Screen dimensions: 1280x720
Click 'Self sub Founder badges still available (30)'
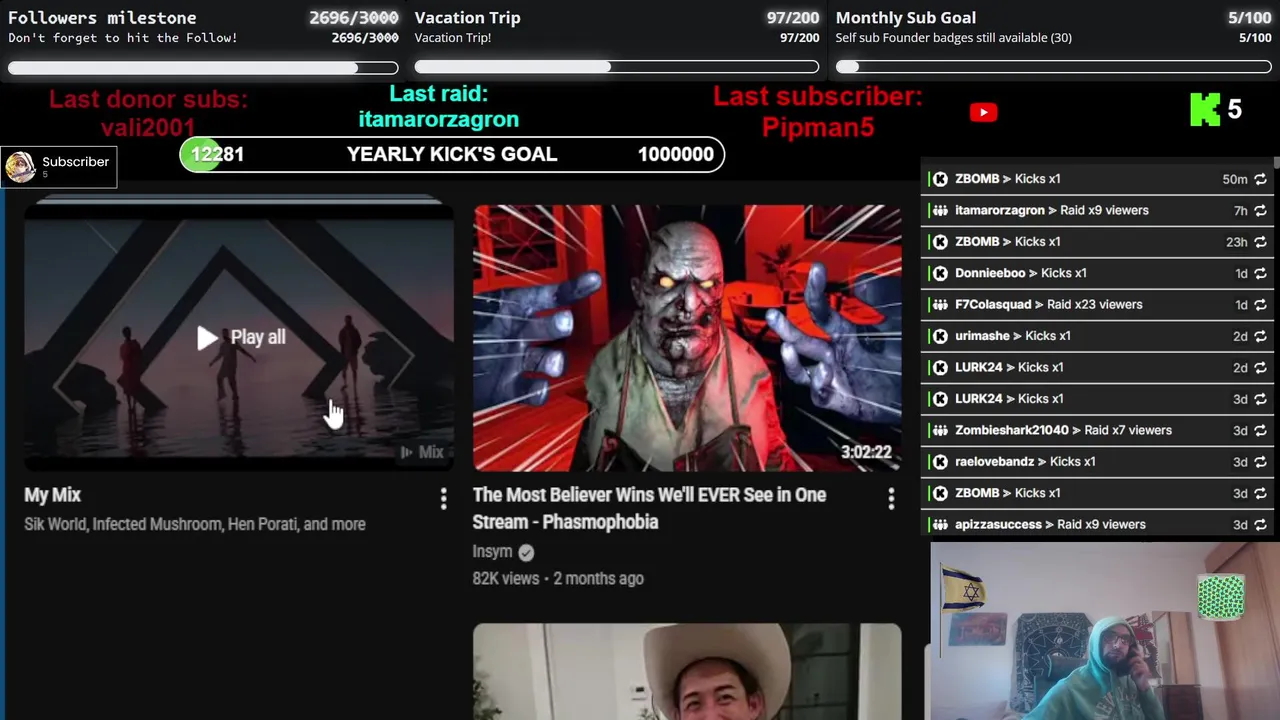954,38
